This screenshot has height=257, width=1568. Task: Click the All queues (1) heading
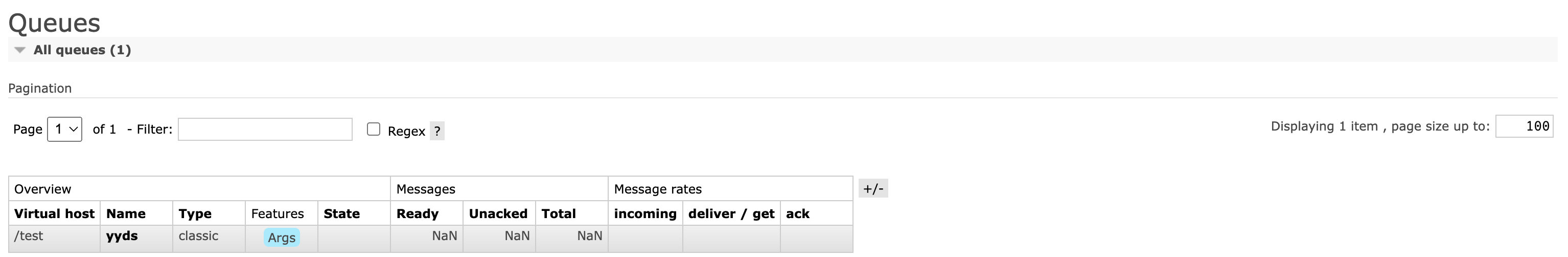pyautogui.click(x=82, y=50)
